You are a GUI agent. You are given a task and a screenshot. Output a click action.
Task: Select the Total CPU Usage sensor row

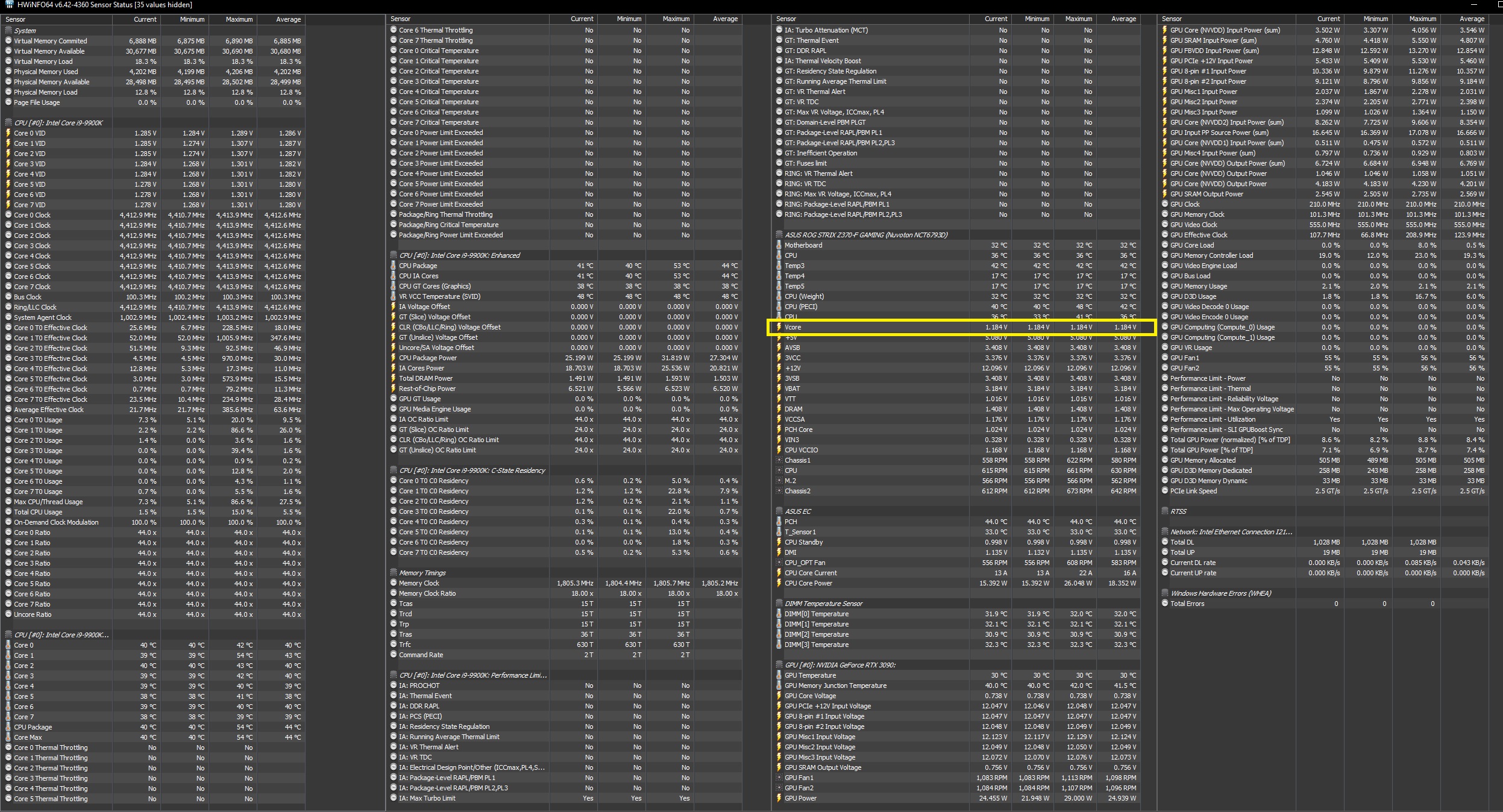(38, 512)
